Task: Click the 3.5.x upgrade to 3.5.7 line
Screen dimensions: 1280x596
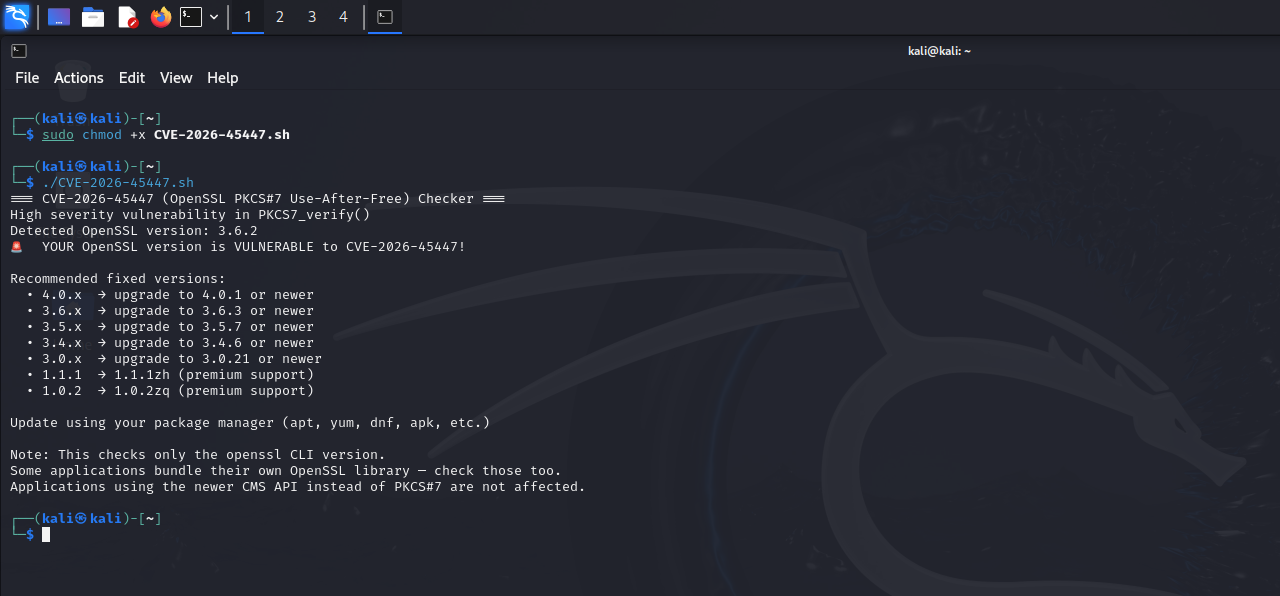Action: pyautogui.click(x=170, y=326)
